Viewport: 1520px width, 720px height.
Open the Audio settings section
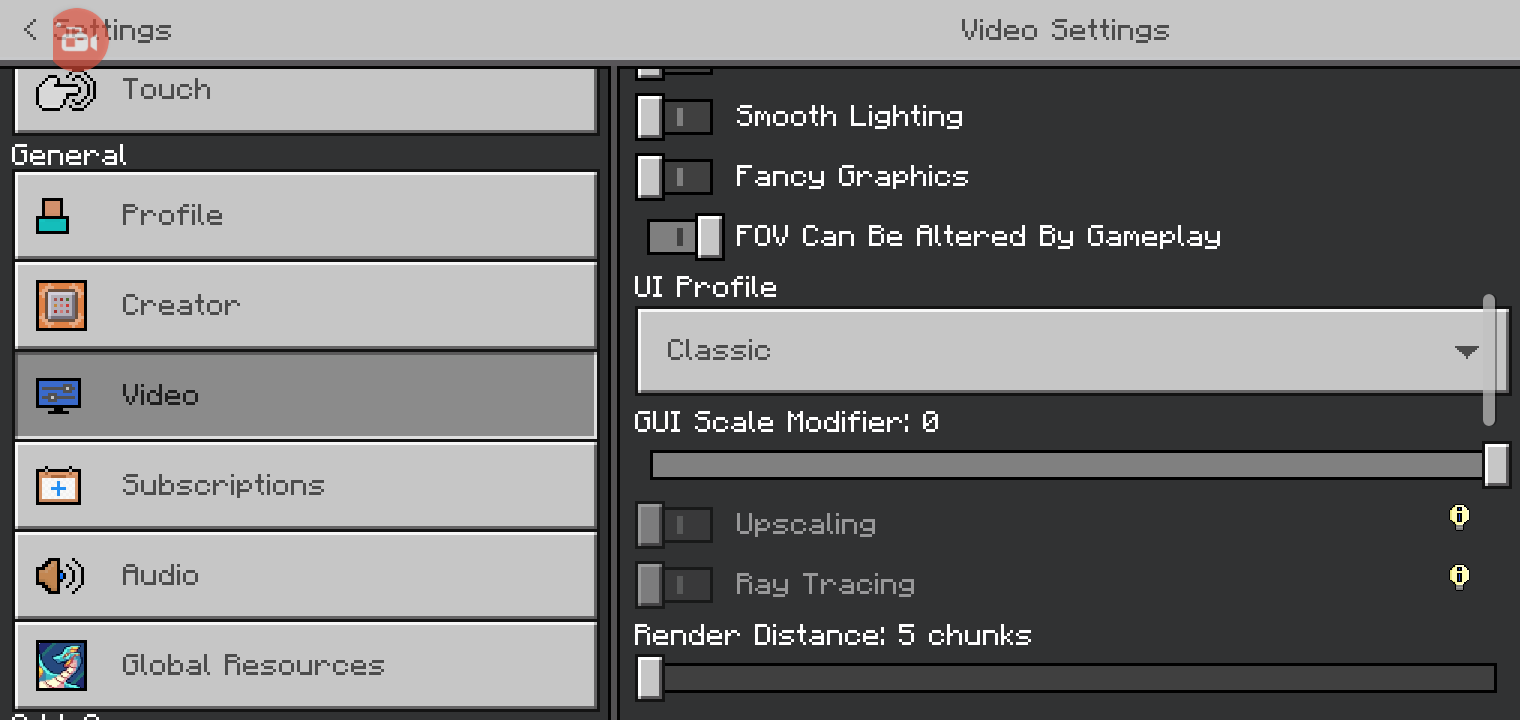305,575
